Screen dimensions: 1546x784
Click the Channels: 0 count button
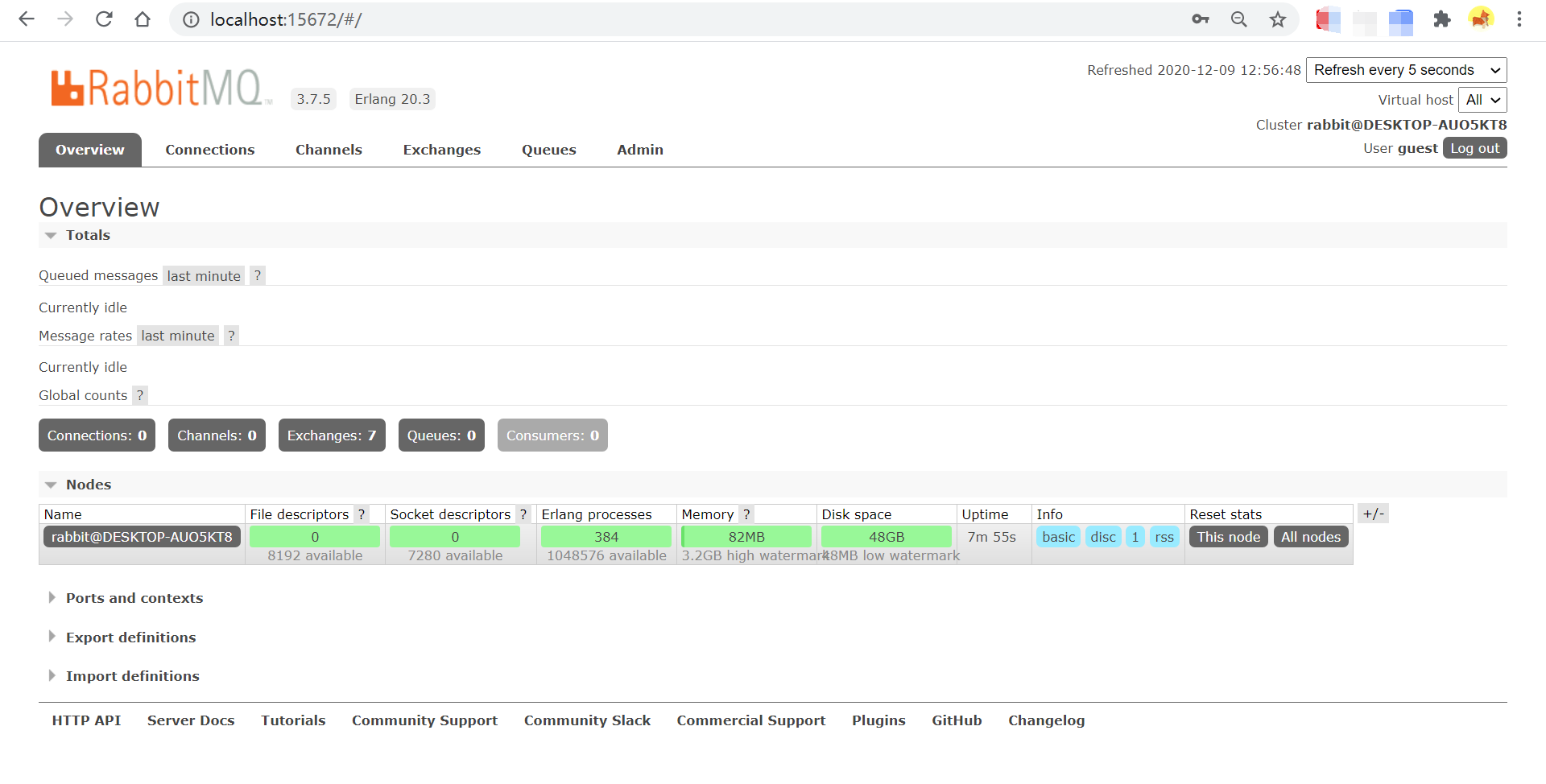(x=217, y=435)
